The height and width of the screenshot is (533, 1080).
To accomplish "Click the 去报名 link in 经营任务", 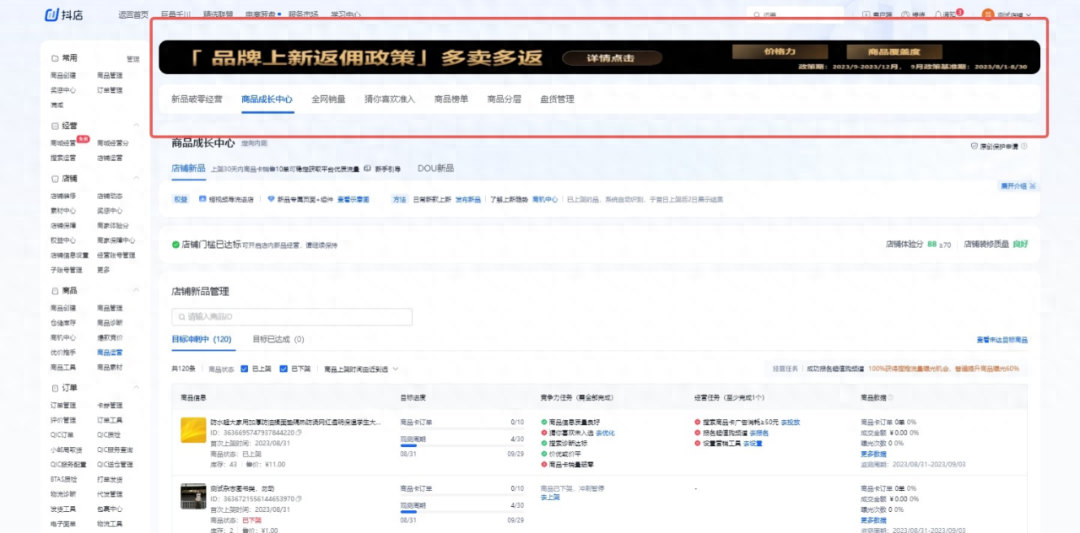I will click(x=759, y=433).
